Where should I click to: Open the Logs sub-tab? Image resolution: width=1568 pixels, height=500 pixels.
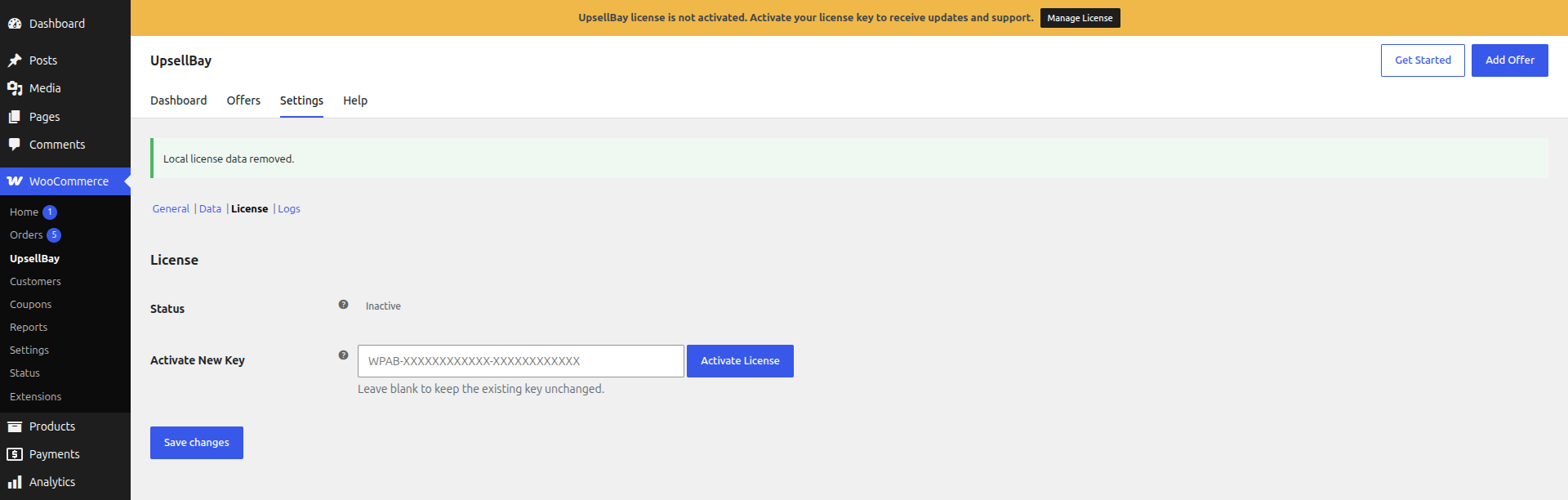point(289,209)
